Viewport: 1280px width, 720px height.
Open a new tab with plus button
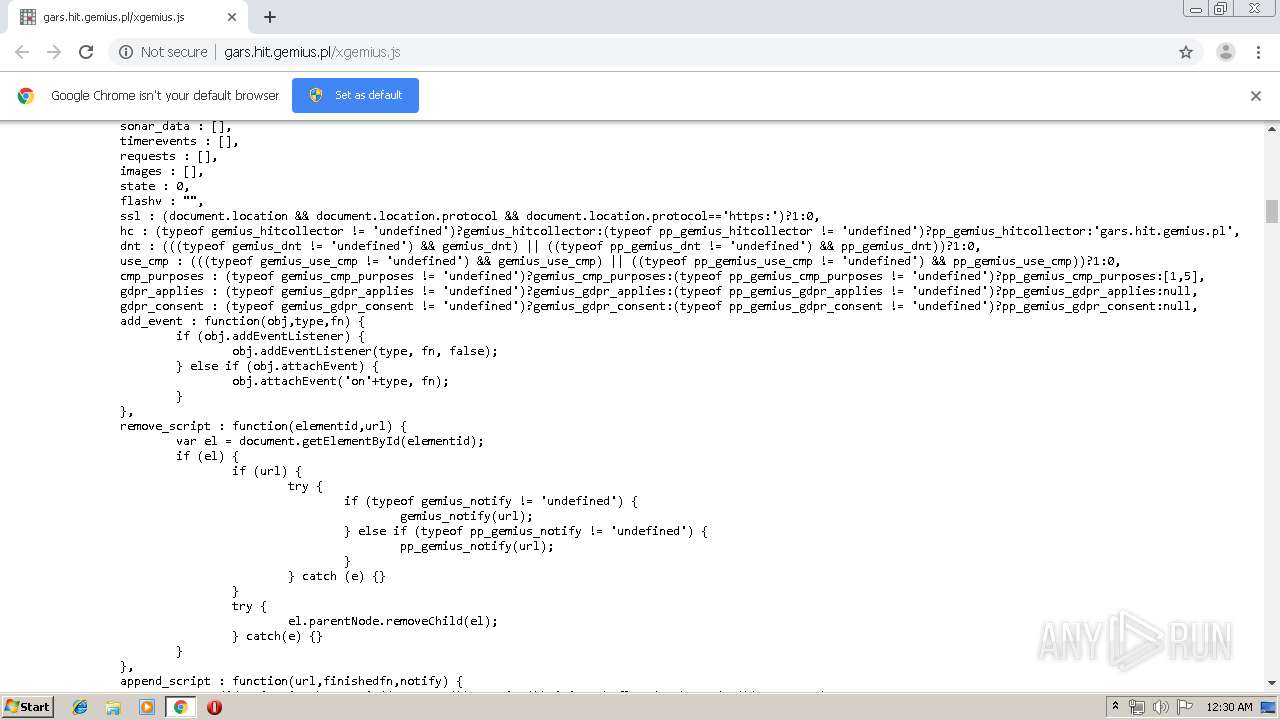click(x=270, y=17)
